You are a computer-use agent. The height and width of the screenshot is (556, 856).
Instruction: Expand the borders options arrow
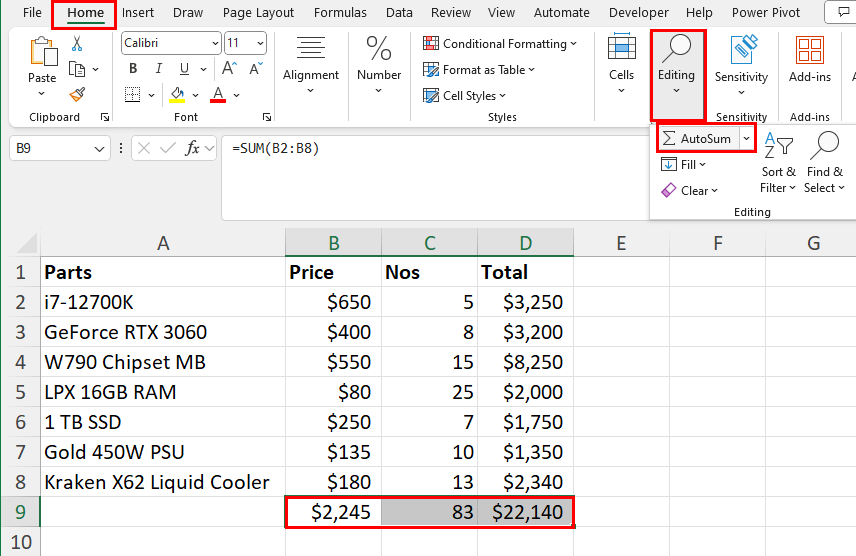[x=151, y=95]
